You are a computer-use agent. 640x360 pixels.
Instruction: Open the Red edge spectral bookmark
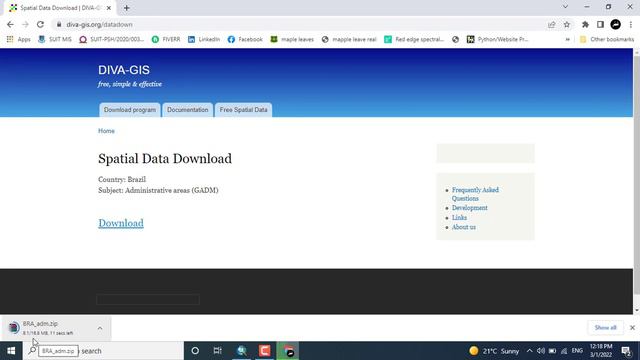tap(414, 39)
